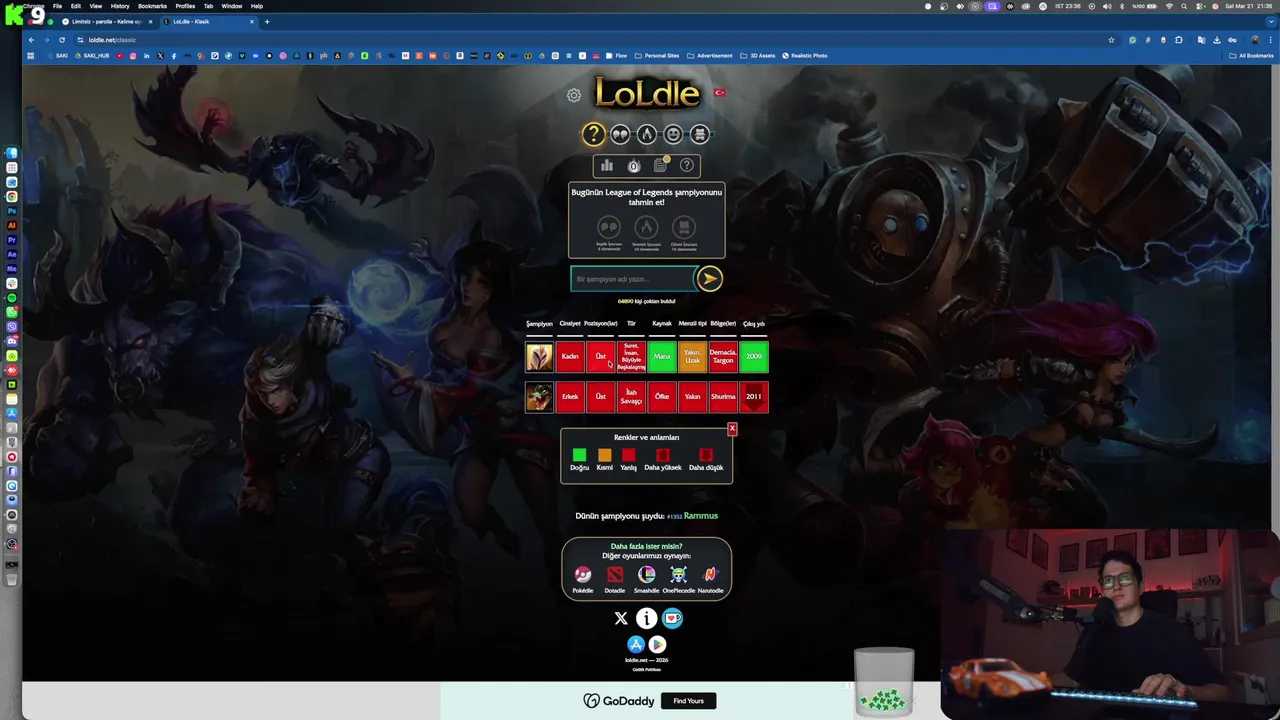Viewport: 1280px width, 720px height.
Task: Open the LoLdle settings gear
Action: tap(574, 95)
